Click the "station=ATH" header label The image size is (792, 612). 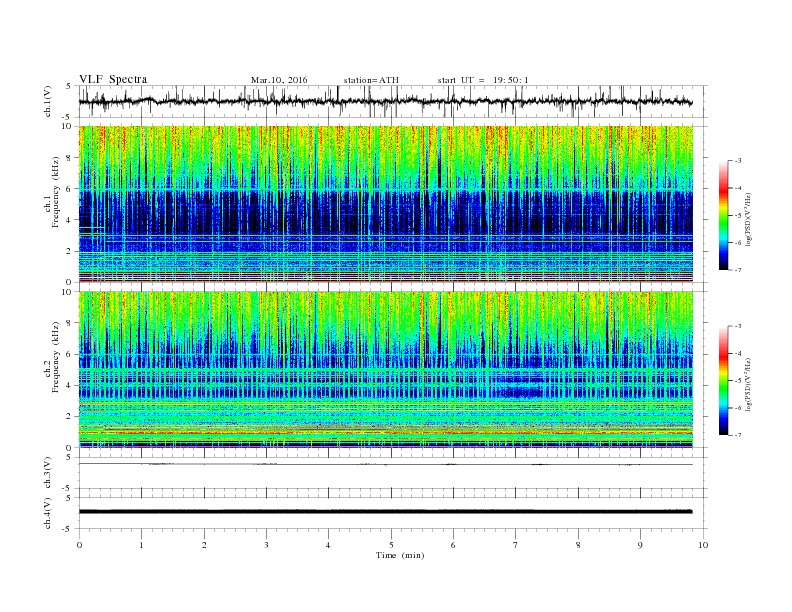(371, 80)
